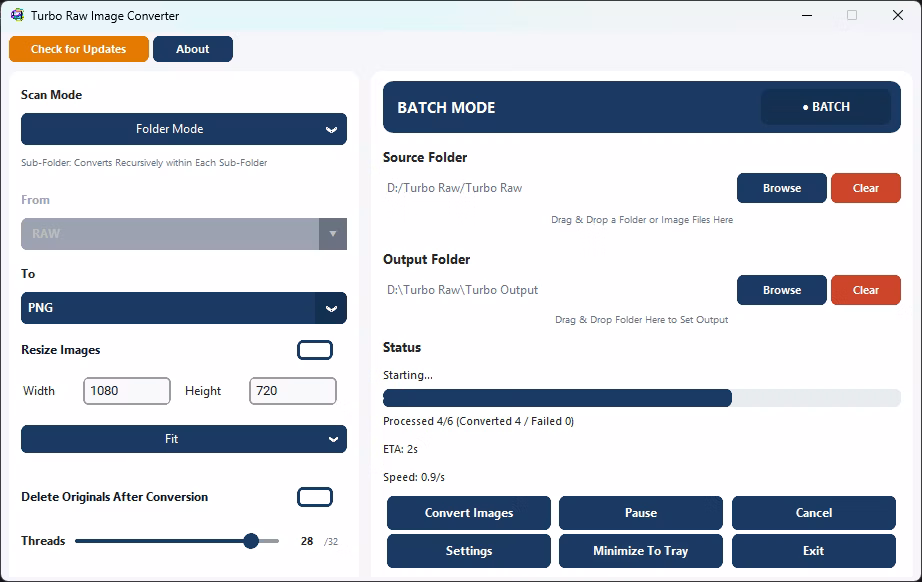Minimize the Turbo Raw Image Converter window
922x582 pixels.
point(807,15)
